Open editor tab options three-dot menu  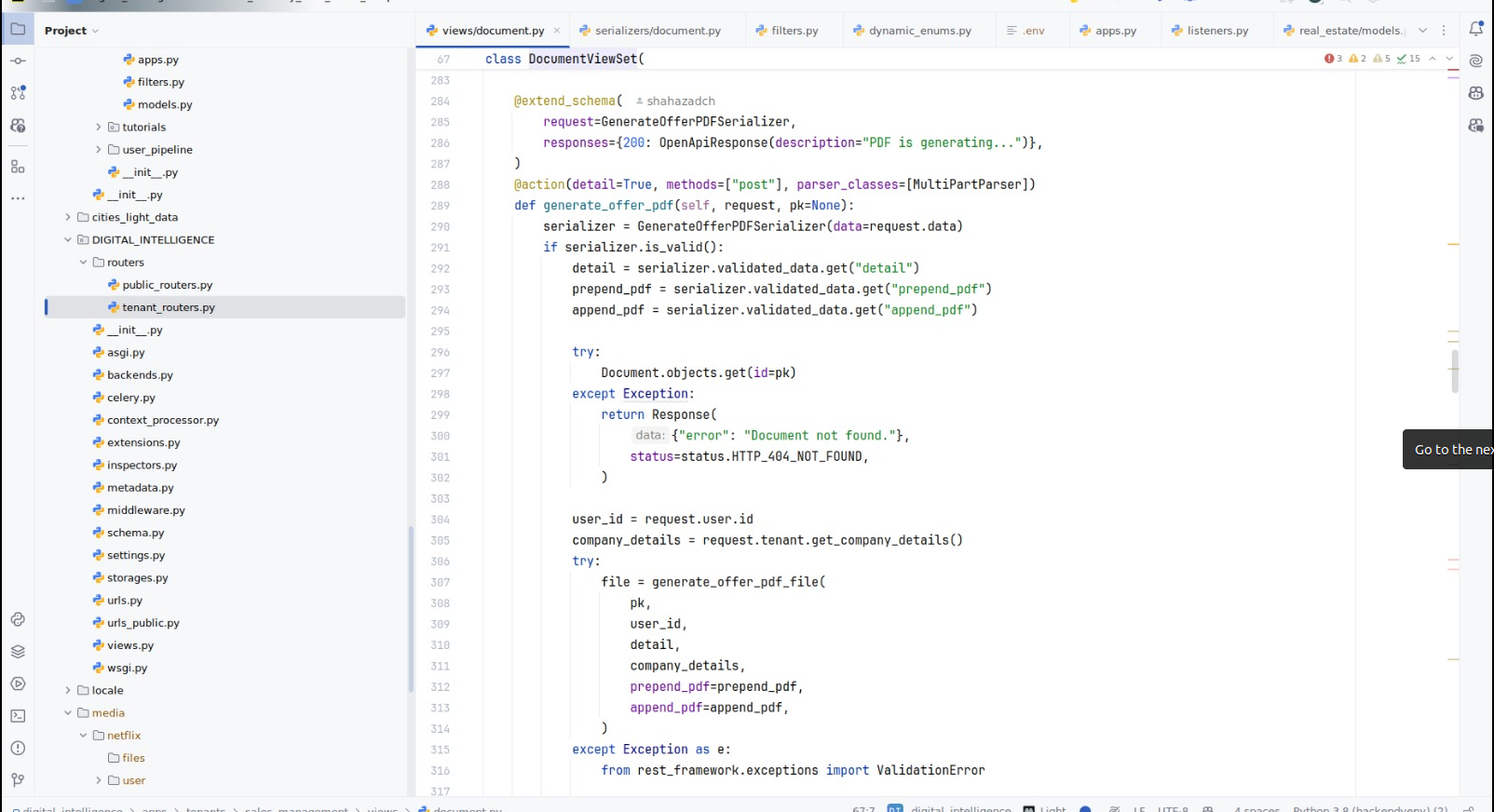1444,31
